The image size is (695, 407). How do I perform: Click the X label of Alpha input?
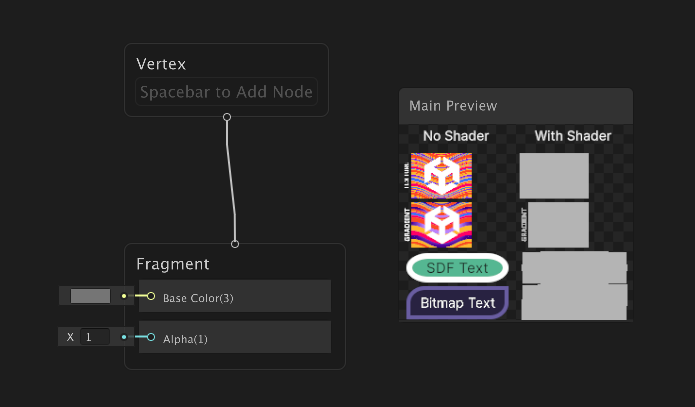point(70,338)
